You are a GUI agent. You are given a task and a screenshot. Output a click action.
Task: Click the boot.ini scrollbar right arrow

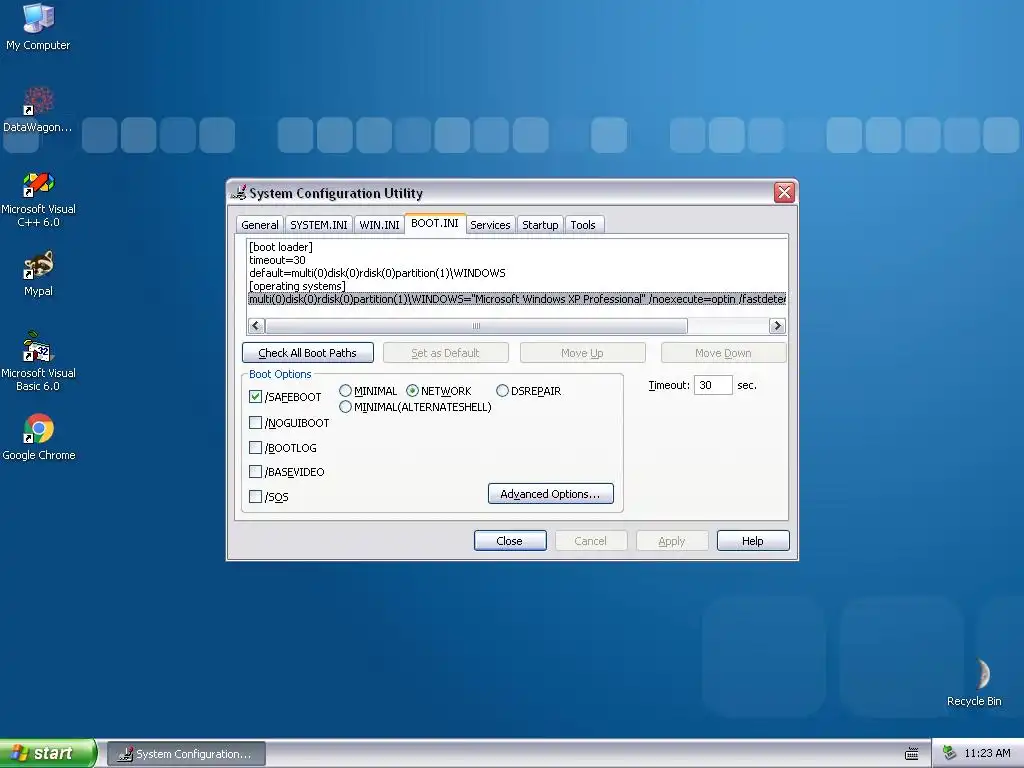pos(777,325)
